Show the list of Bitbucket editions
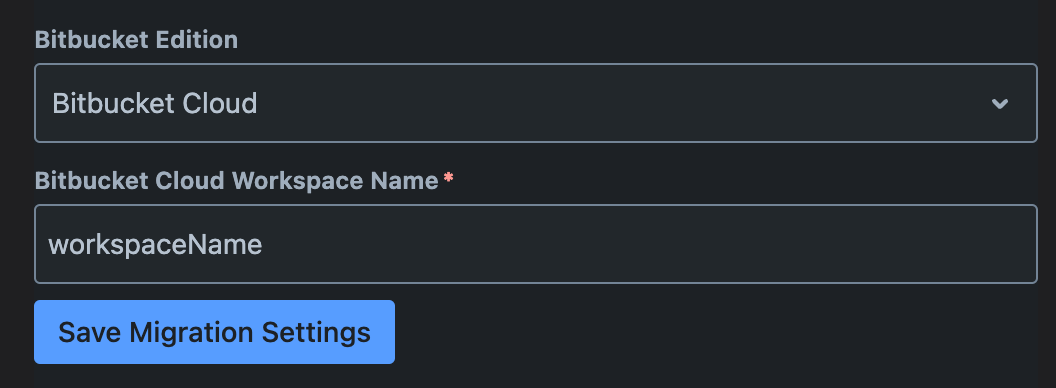The image size is (1056, 388). point(535,103)
